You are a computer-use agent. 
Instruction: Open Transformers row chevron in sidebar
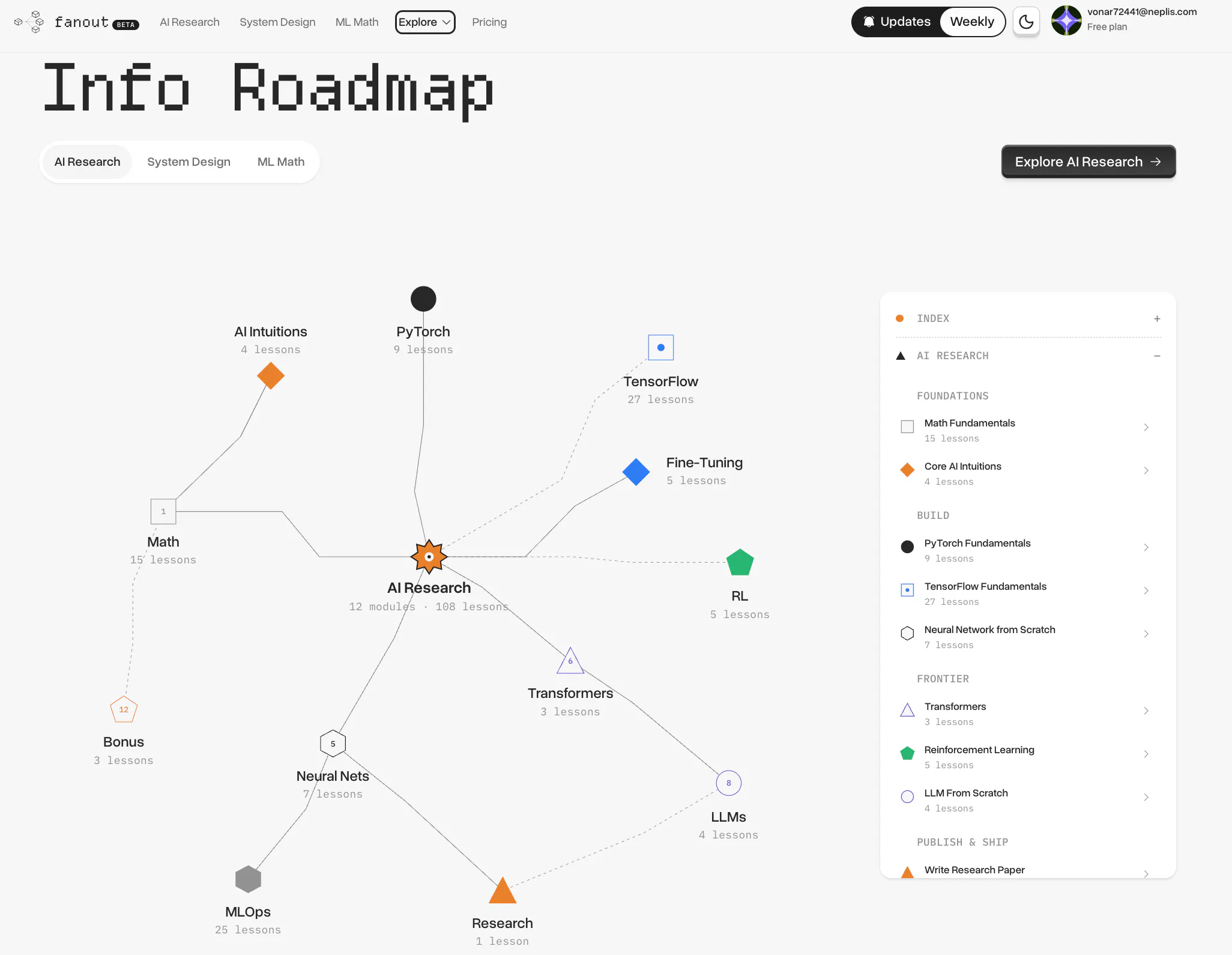click(x=1146, y=711)
